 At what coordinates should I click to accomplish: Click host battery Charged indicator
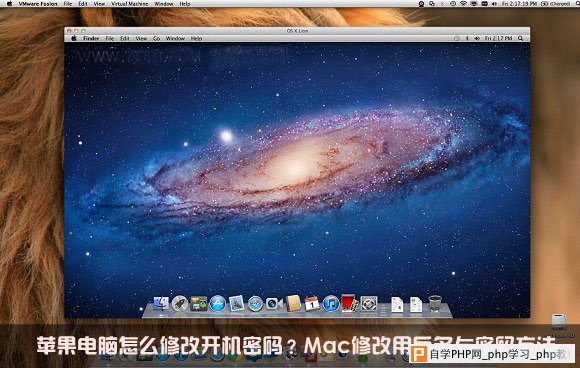[x=556, y=4]
